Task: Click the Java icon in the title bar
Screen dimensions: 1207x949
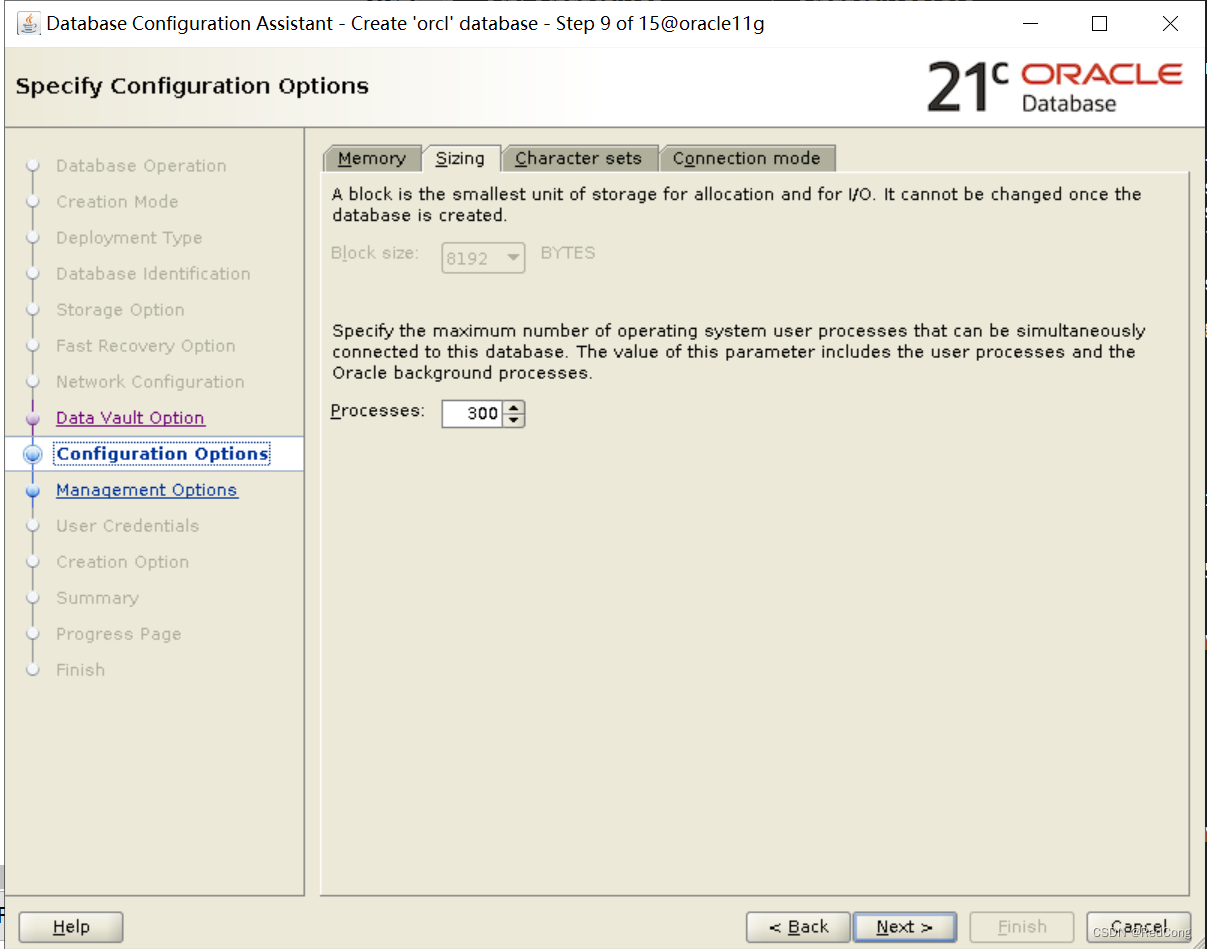Action: (29, 23)
